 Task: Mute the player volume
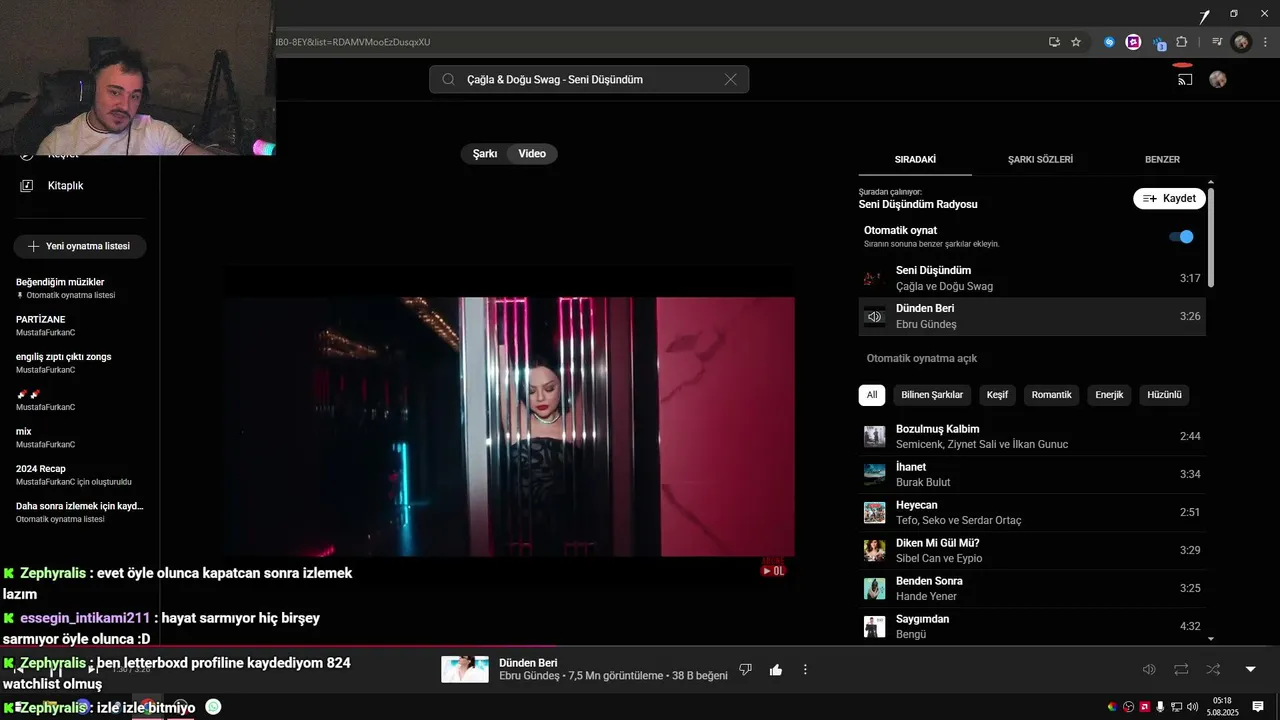(x=1149, y=669)
